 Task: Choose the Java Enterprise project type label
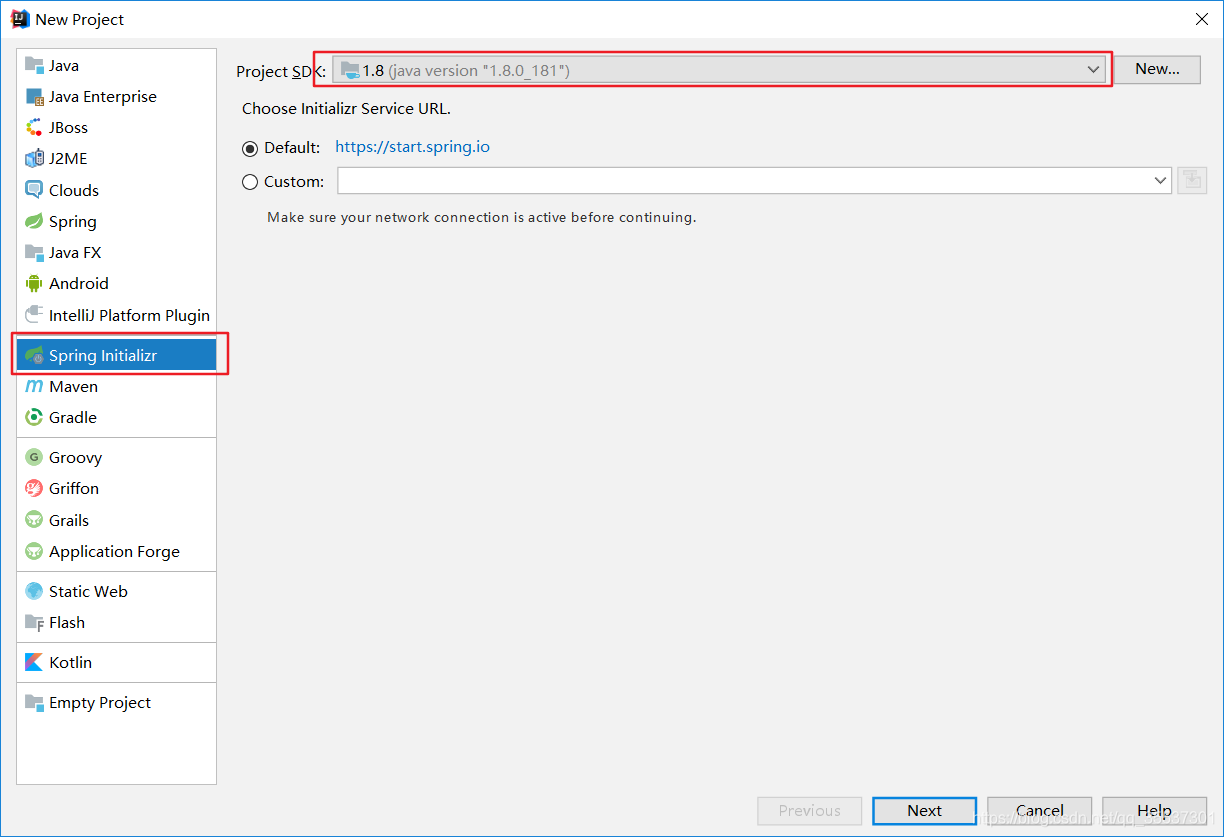click(103, 97)
